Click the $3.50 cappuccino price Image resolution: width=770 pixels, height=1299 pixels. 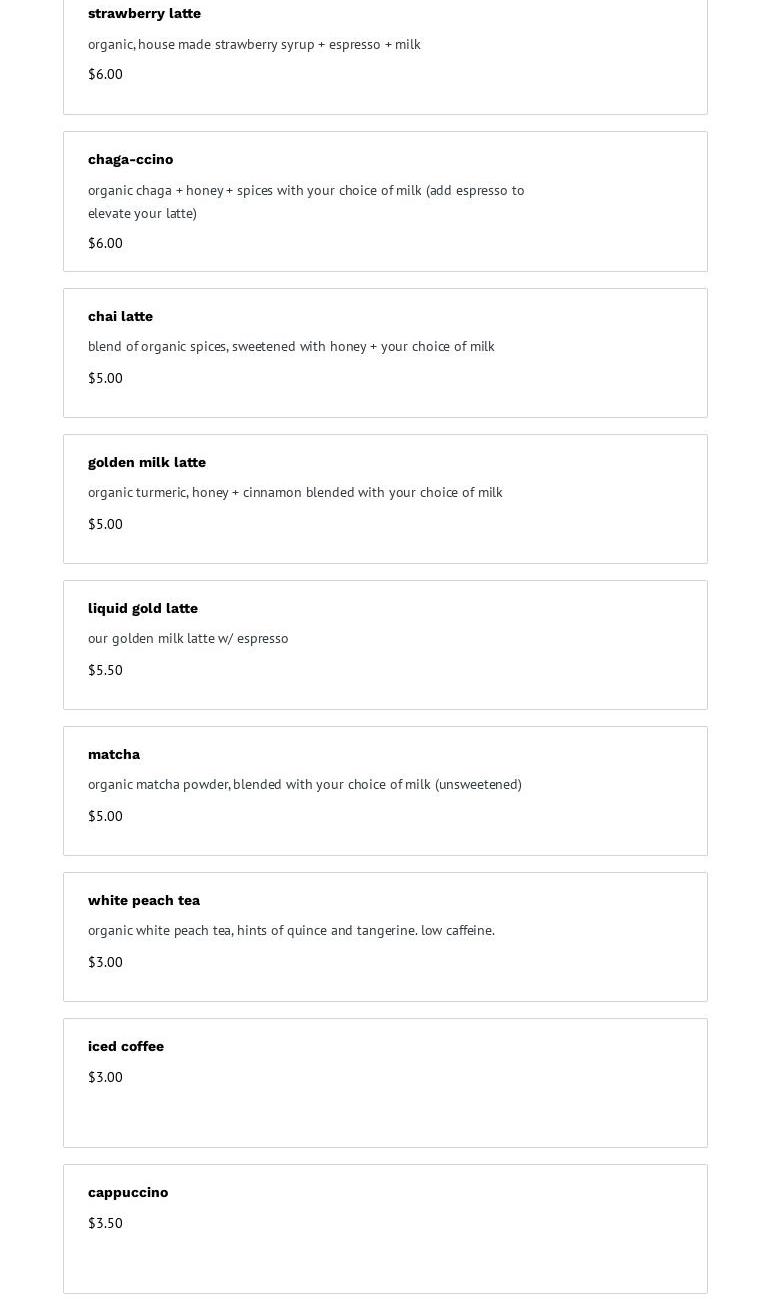tap(105, 1223)
